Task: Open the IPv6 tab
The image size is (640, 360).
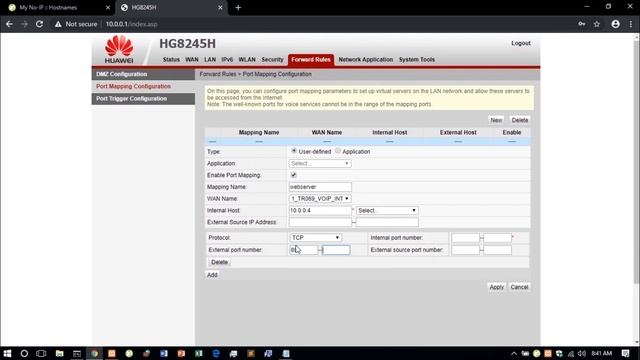Action: (x=227, y=60)
